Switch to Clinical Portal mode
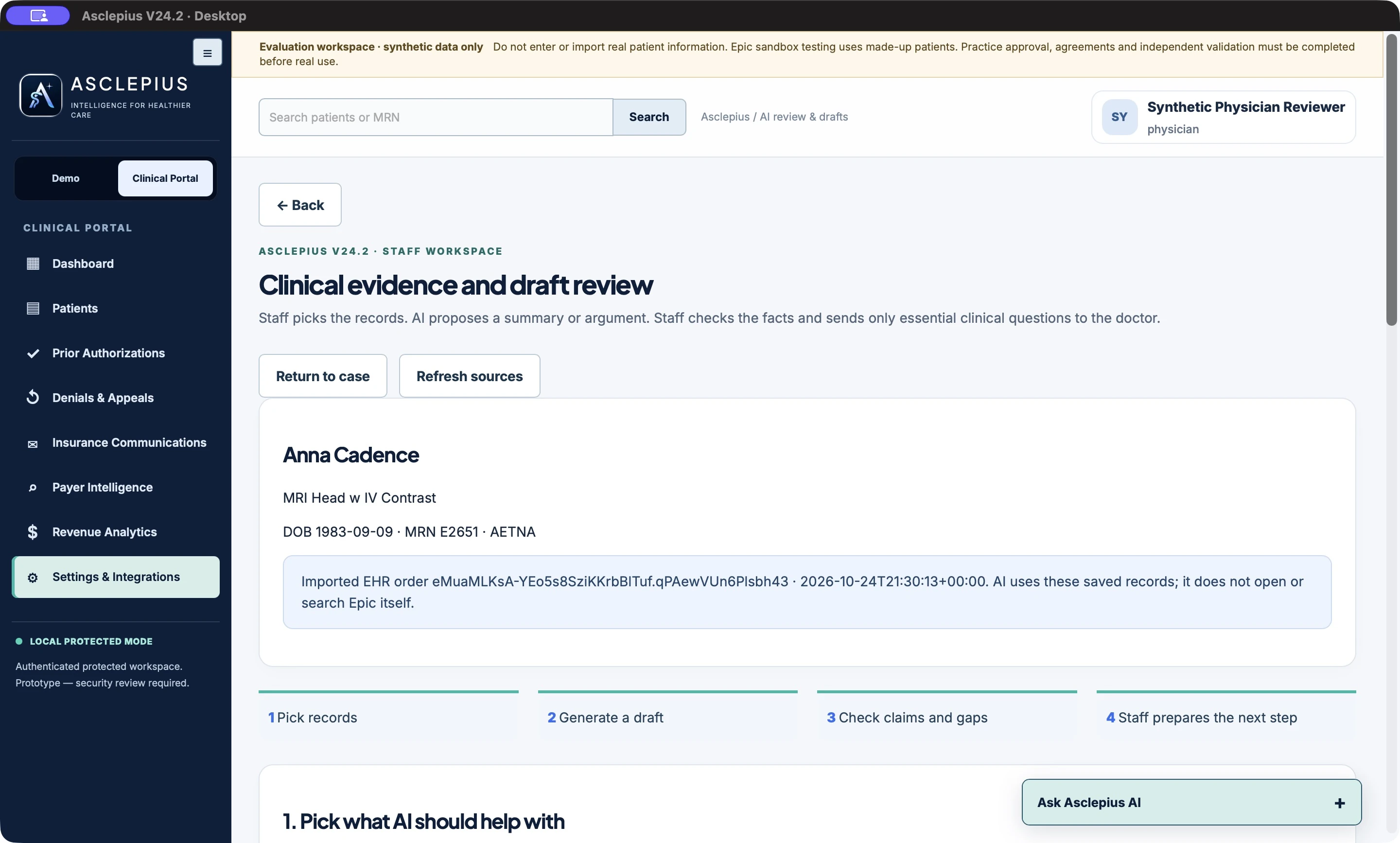 [x=165, y=178]
